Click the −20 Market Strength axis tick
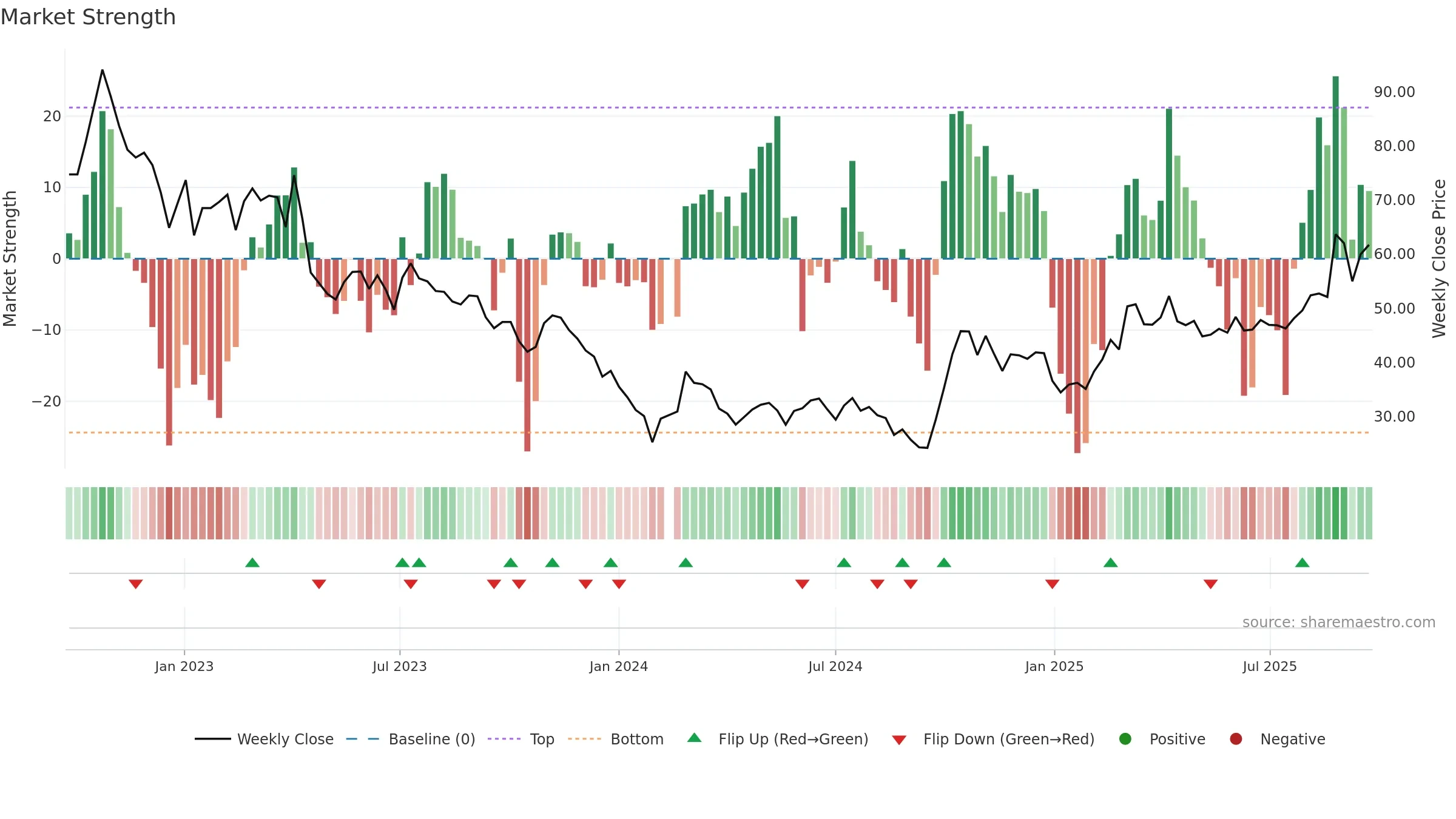 [47, 402]
